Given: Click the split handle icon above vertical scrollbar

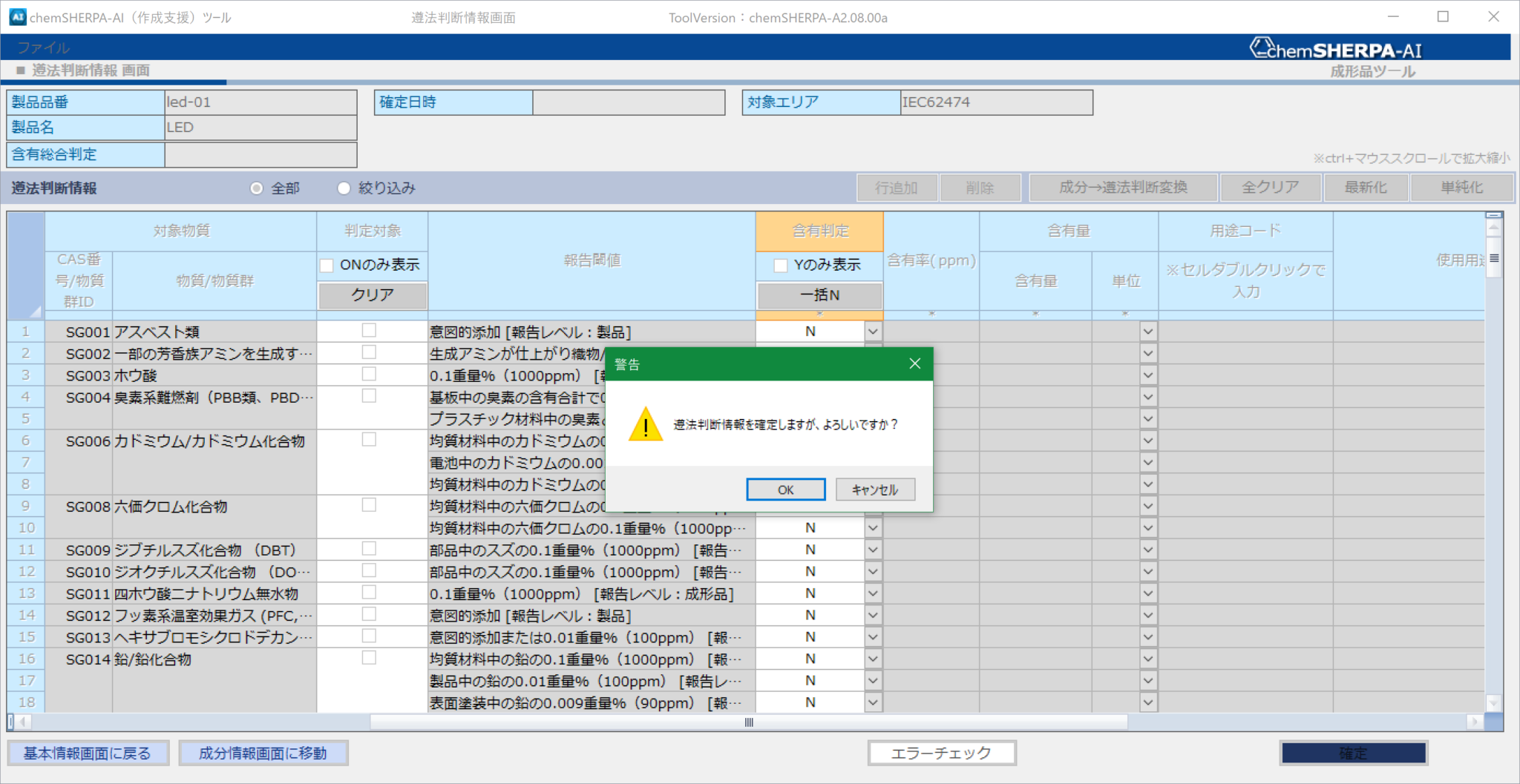Looking at the screenshot, I should (x=1493, y=215).
